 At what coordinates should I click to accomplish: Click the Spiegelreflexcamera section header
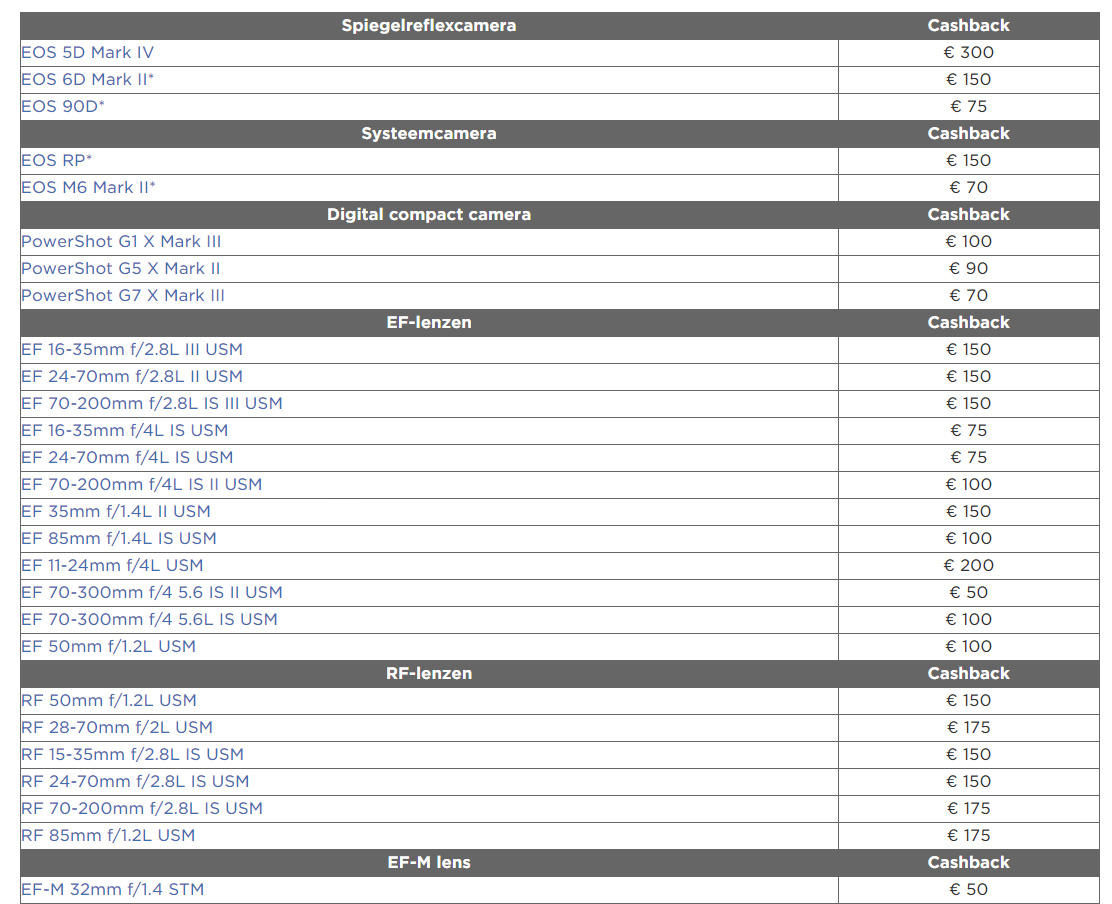(429, 26)
